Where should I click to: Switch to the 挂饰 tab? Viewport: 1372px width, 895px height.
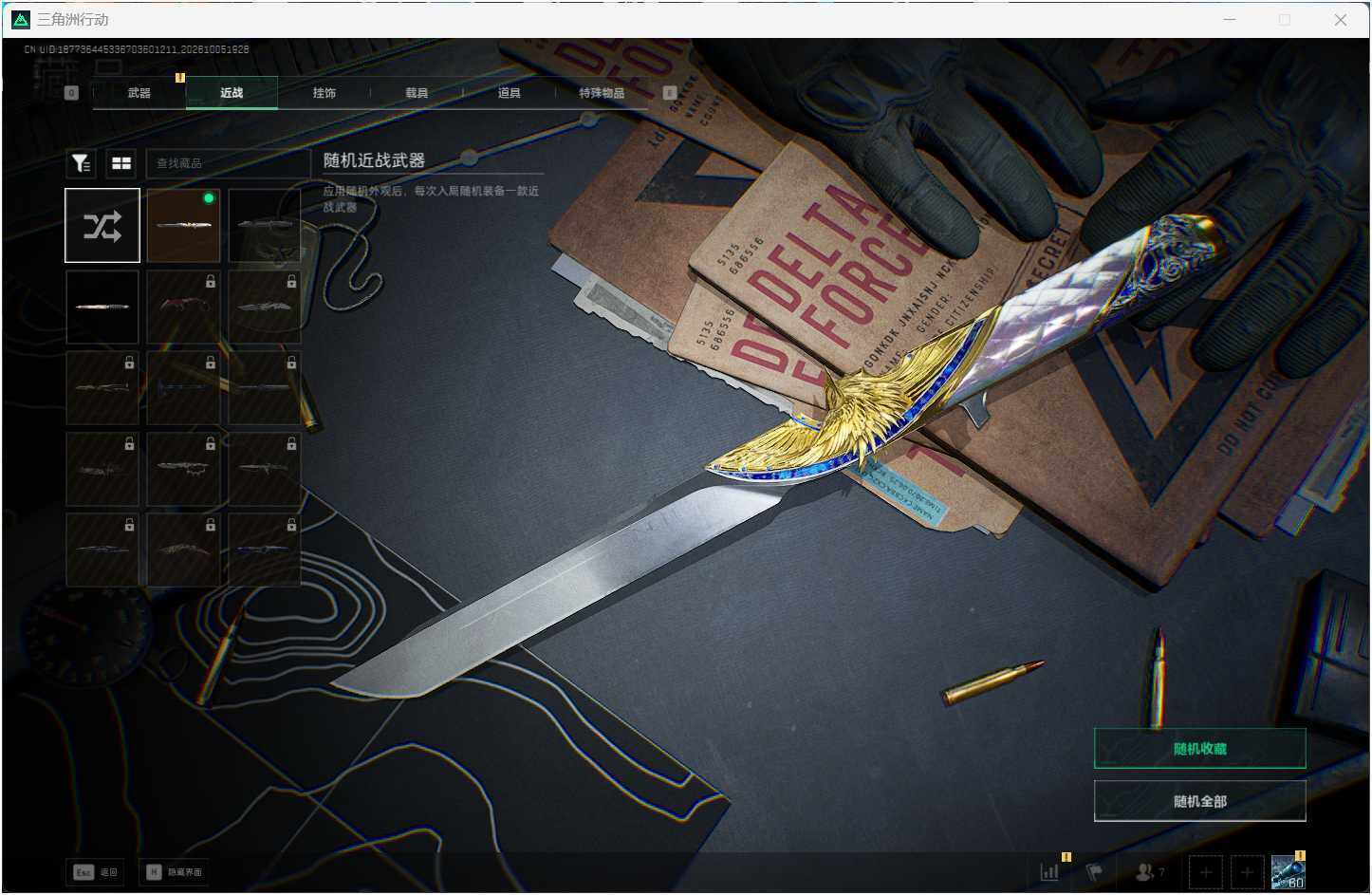(324, 93)
